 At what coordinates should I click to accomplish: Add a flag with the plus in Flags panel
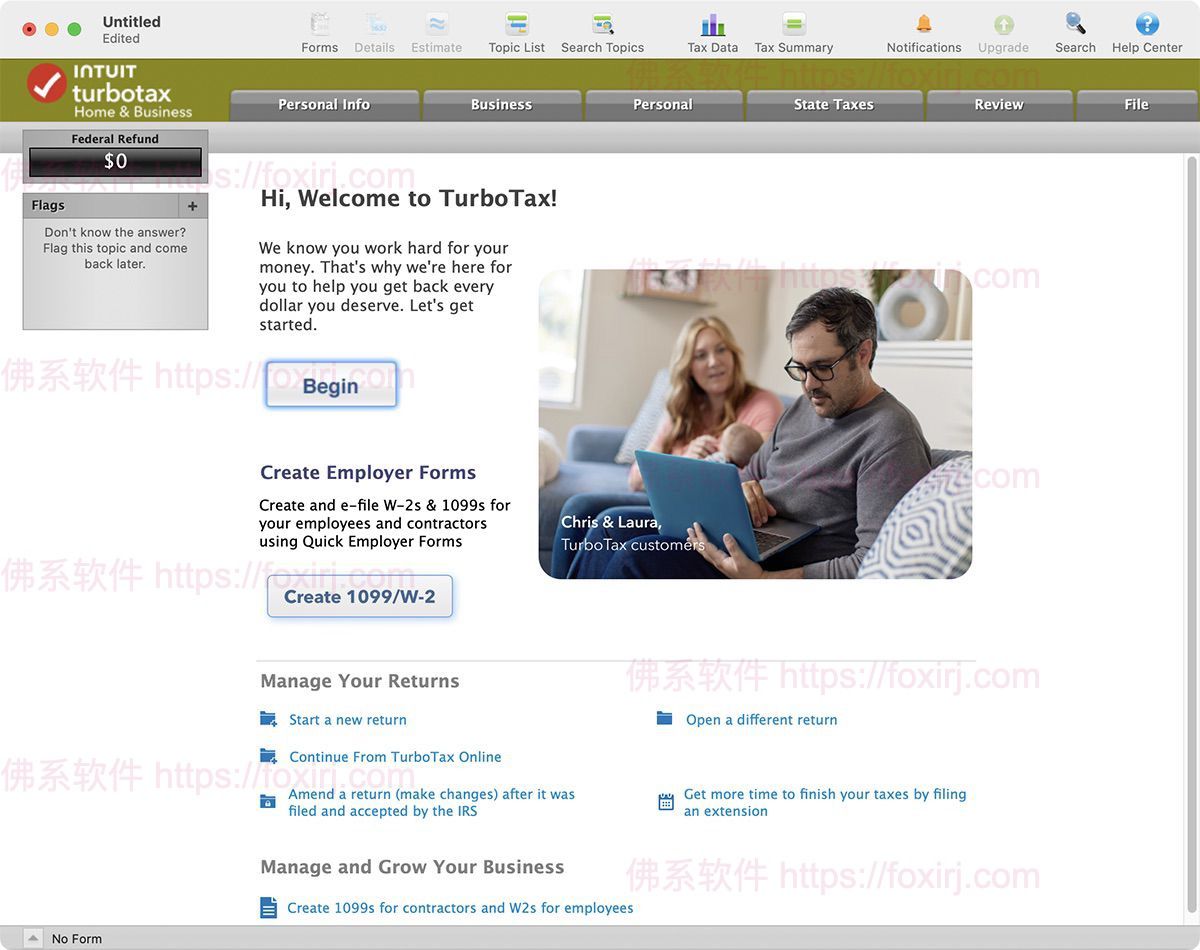point(192,205)
